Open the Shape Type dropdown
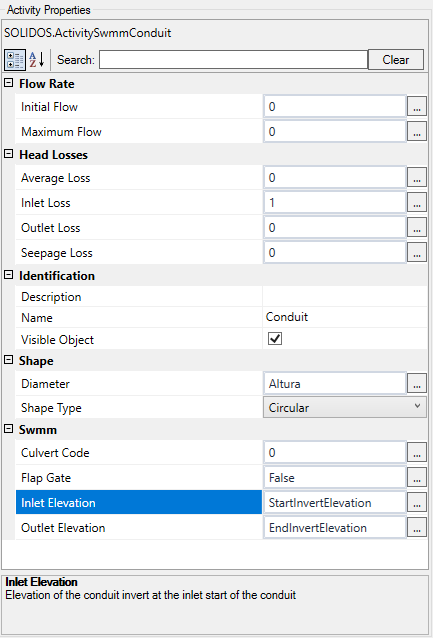433x638 pixels. [345, 407]
